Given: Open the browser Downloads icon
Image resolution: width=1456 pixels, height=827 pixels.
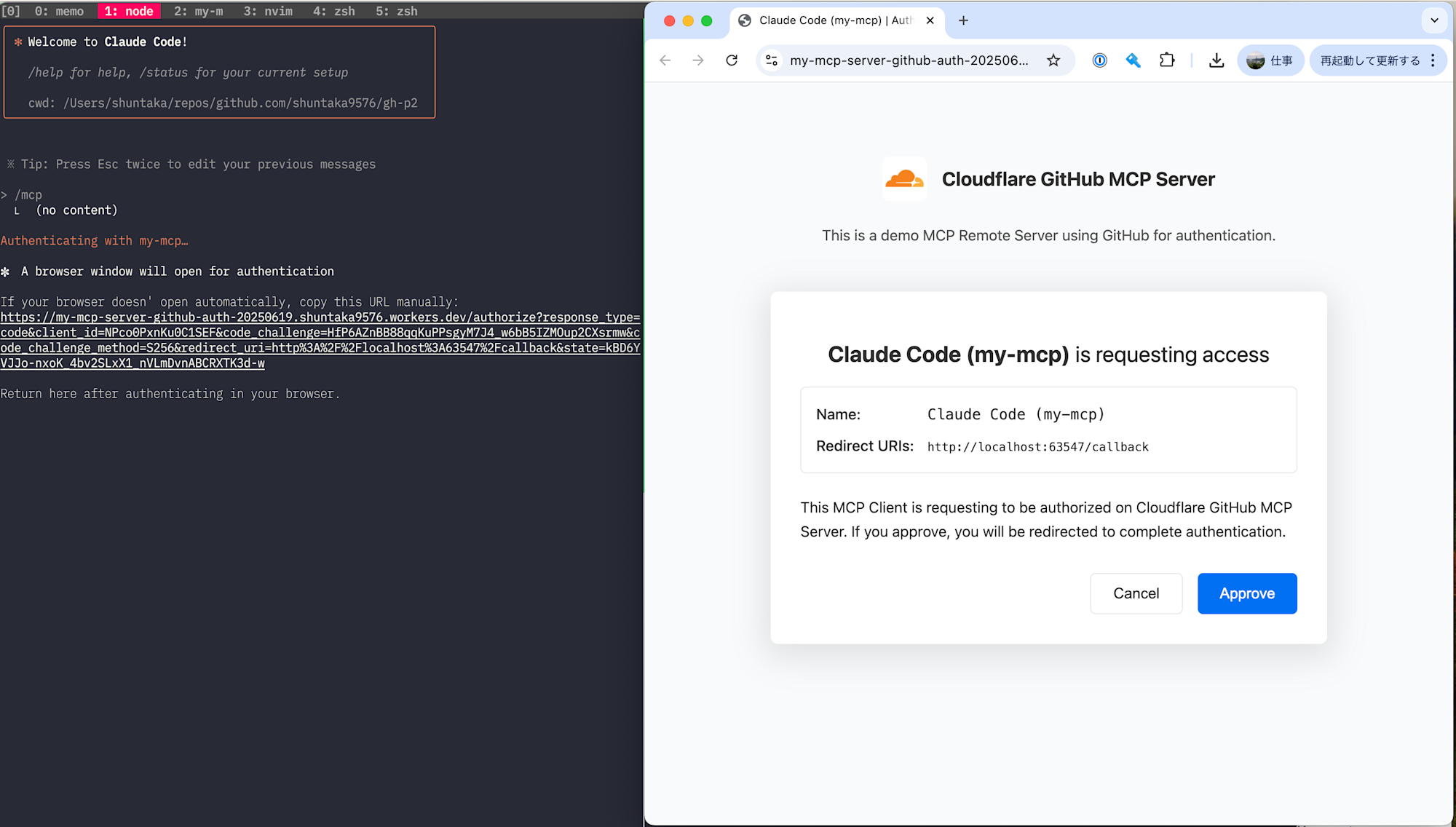Looking at the screenshot, I should tap(1216, 60).
